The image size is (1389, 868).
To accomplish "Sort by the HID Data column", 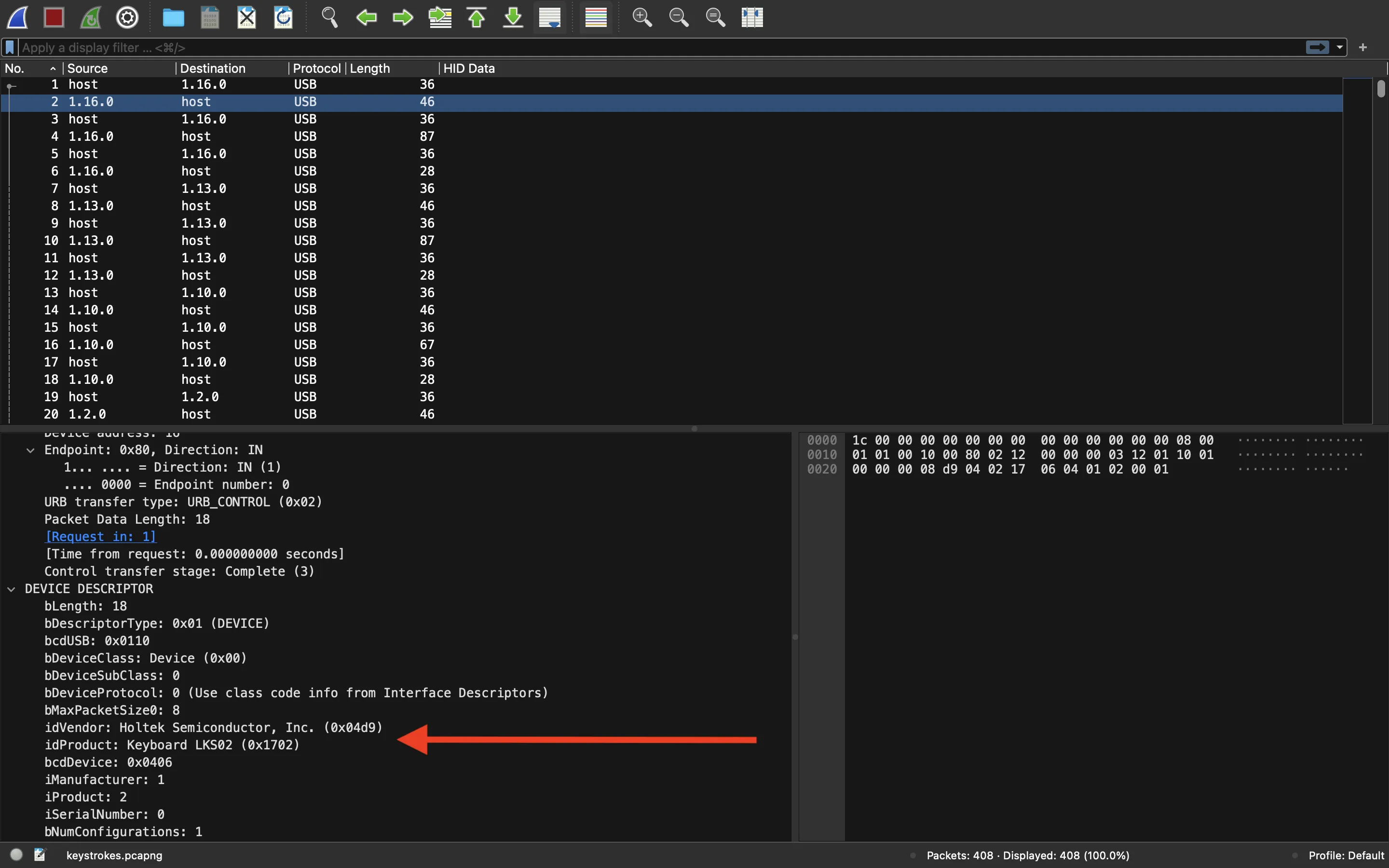I will [912, 68].
